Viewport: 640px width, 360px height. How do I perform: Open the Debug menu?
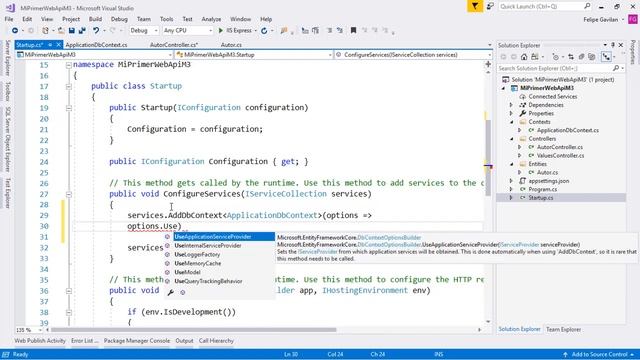click(x=119, y=19)
